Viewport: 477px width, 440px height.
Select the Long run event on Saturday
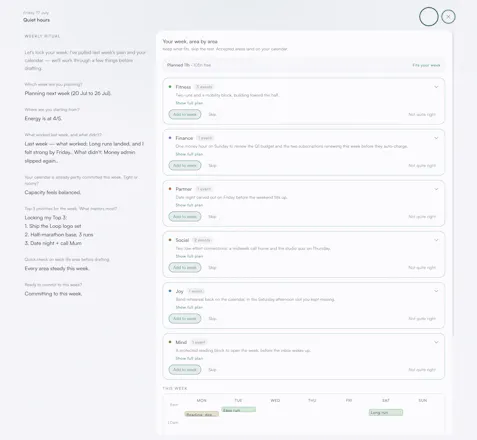pos(386,413)
